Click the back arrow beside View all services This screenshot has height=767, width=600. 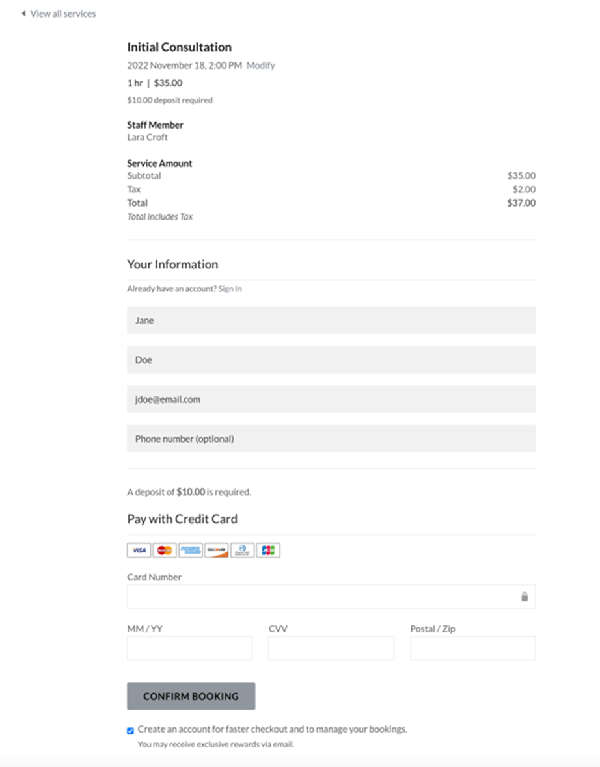pos(23,14)
